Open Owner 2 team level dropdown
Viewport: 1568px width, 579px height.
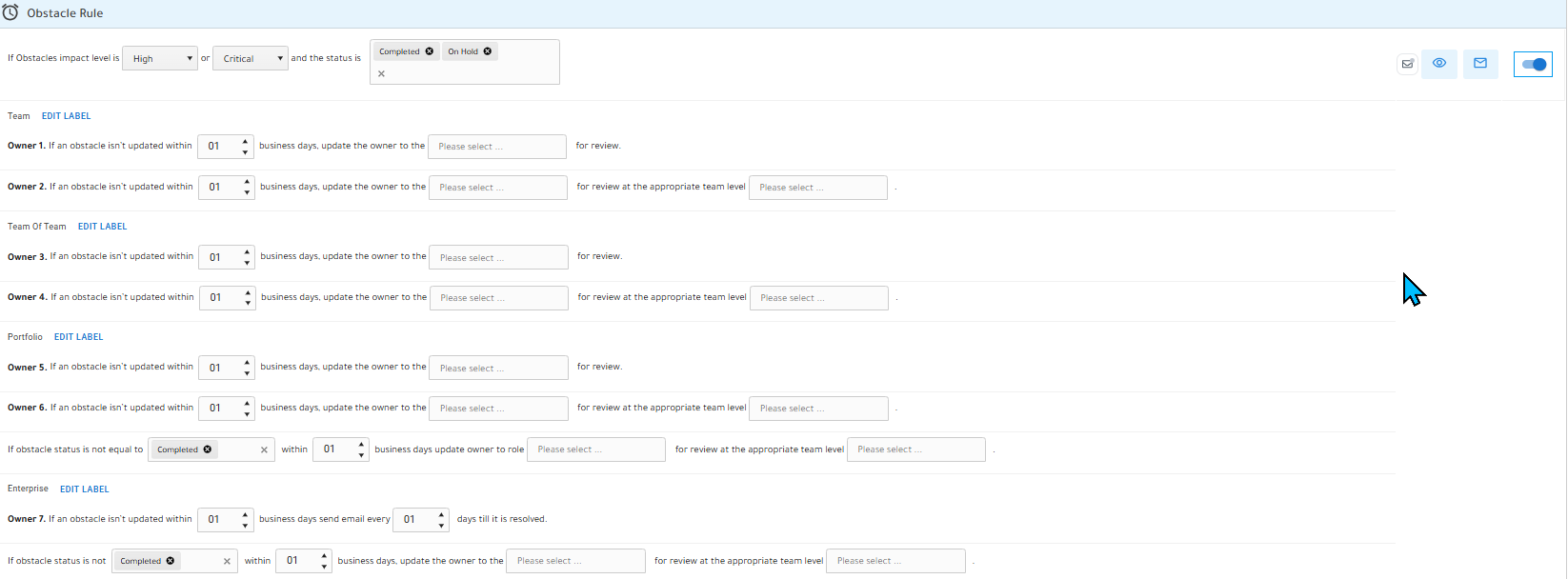point(818,188)
